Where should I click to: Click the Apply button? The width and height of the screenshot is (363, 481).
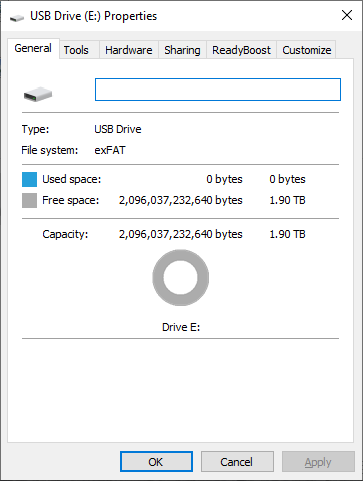318,462
